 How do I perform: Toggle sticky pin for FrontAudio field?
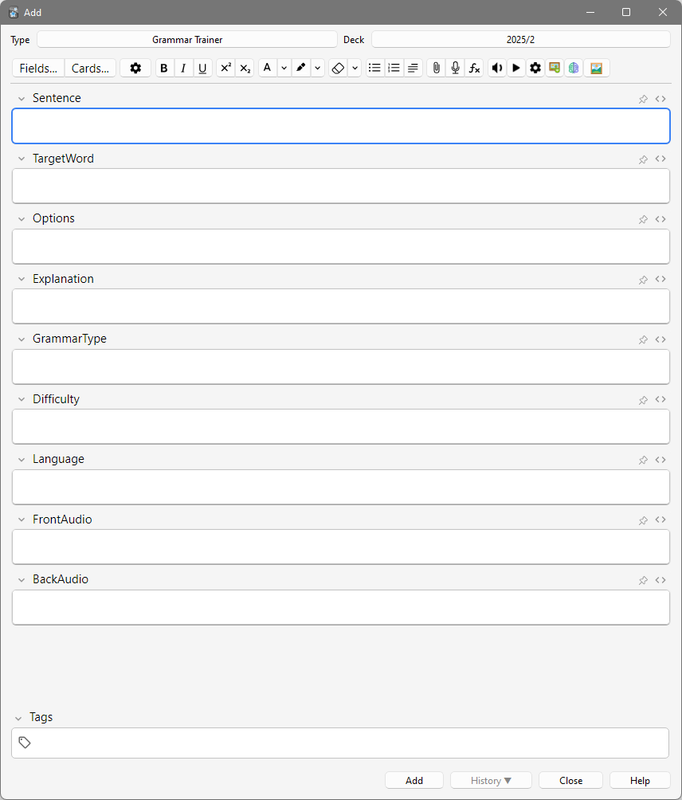pyautogui.click(x=643, y=520)
